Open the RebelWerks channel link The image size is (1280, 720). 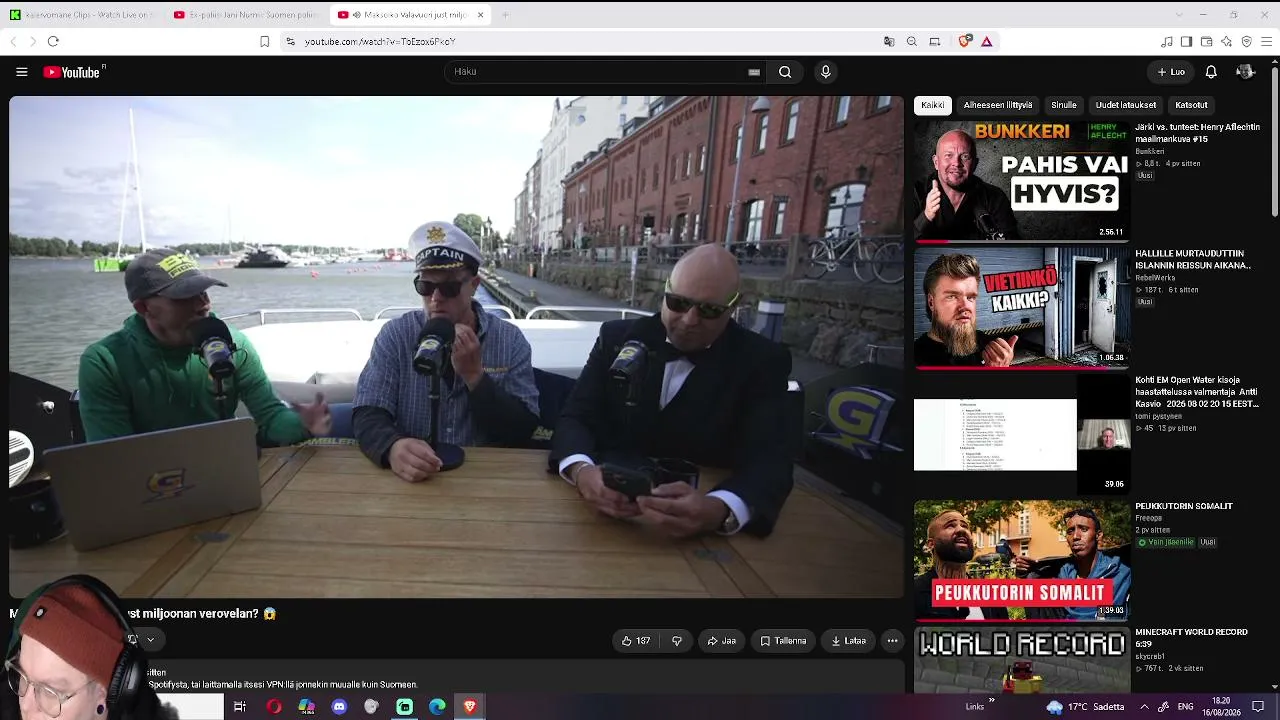1154,278
